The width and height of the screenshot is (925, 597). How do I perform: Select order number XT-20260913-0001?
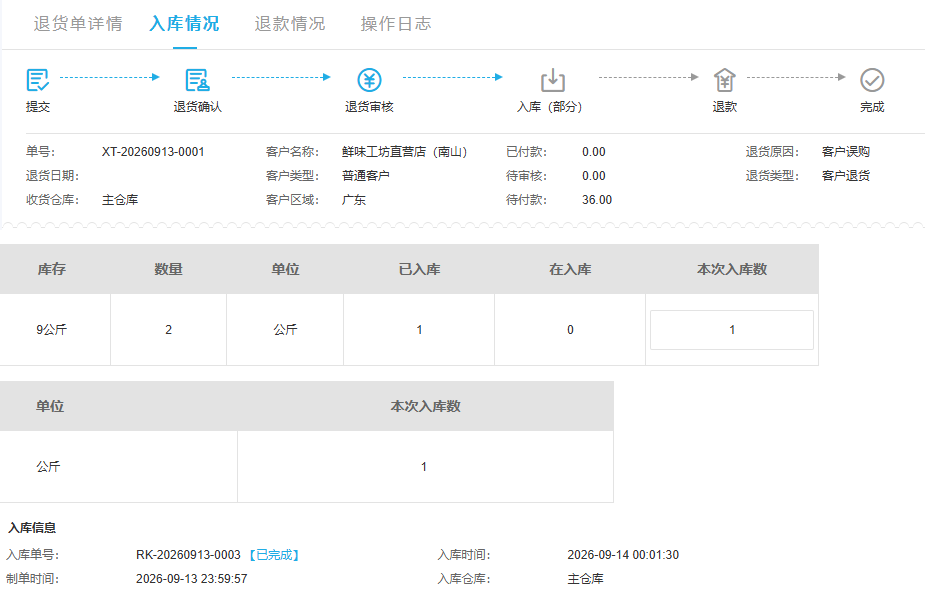[x=153, y=152]
